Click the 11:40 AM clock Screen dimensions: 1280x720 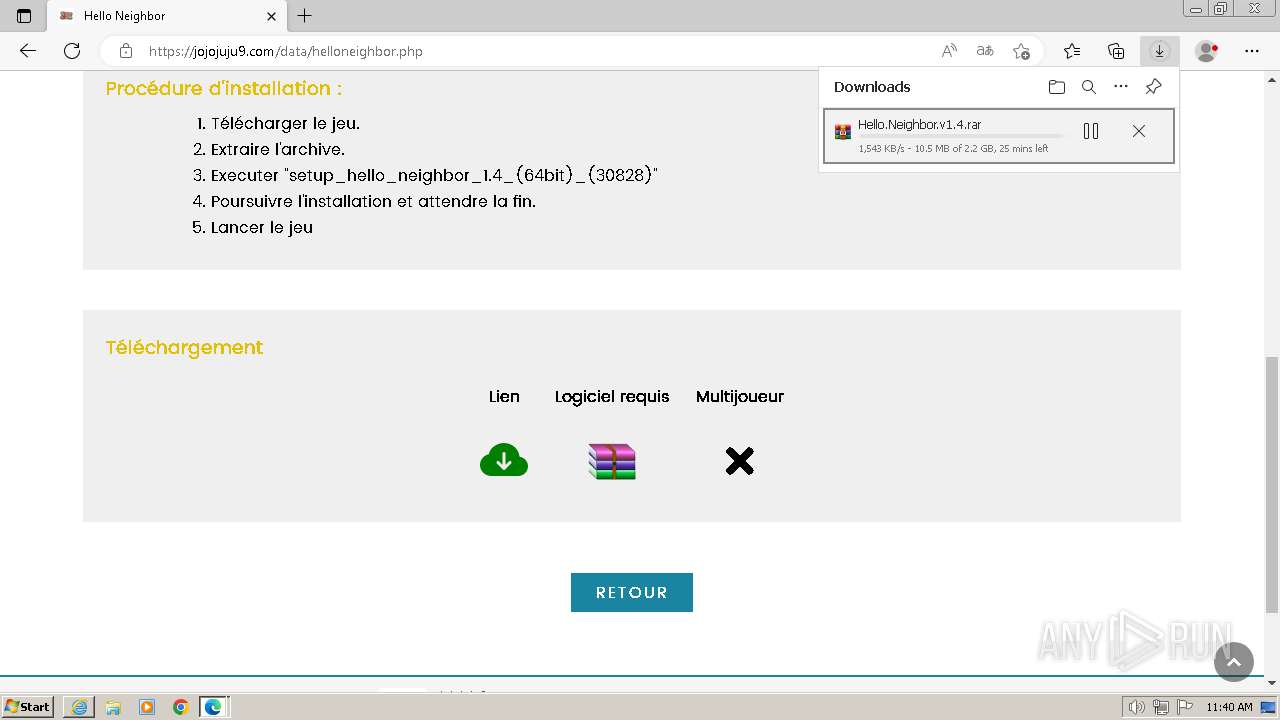pyautogui.click(x=1229, y=707)
